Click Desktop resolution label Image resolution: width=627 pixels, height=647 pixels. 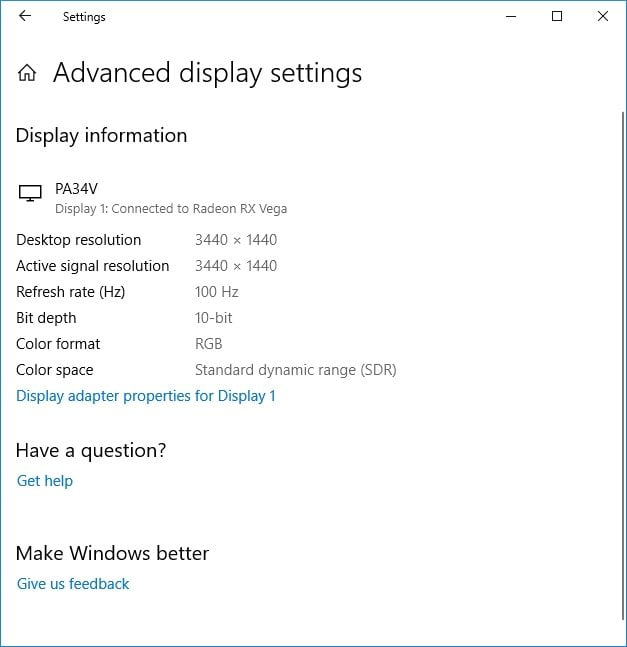(79, 240)
